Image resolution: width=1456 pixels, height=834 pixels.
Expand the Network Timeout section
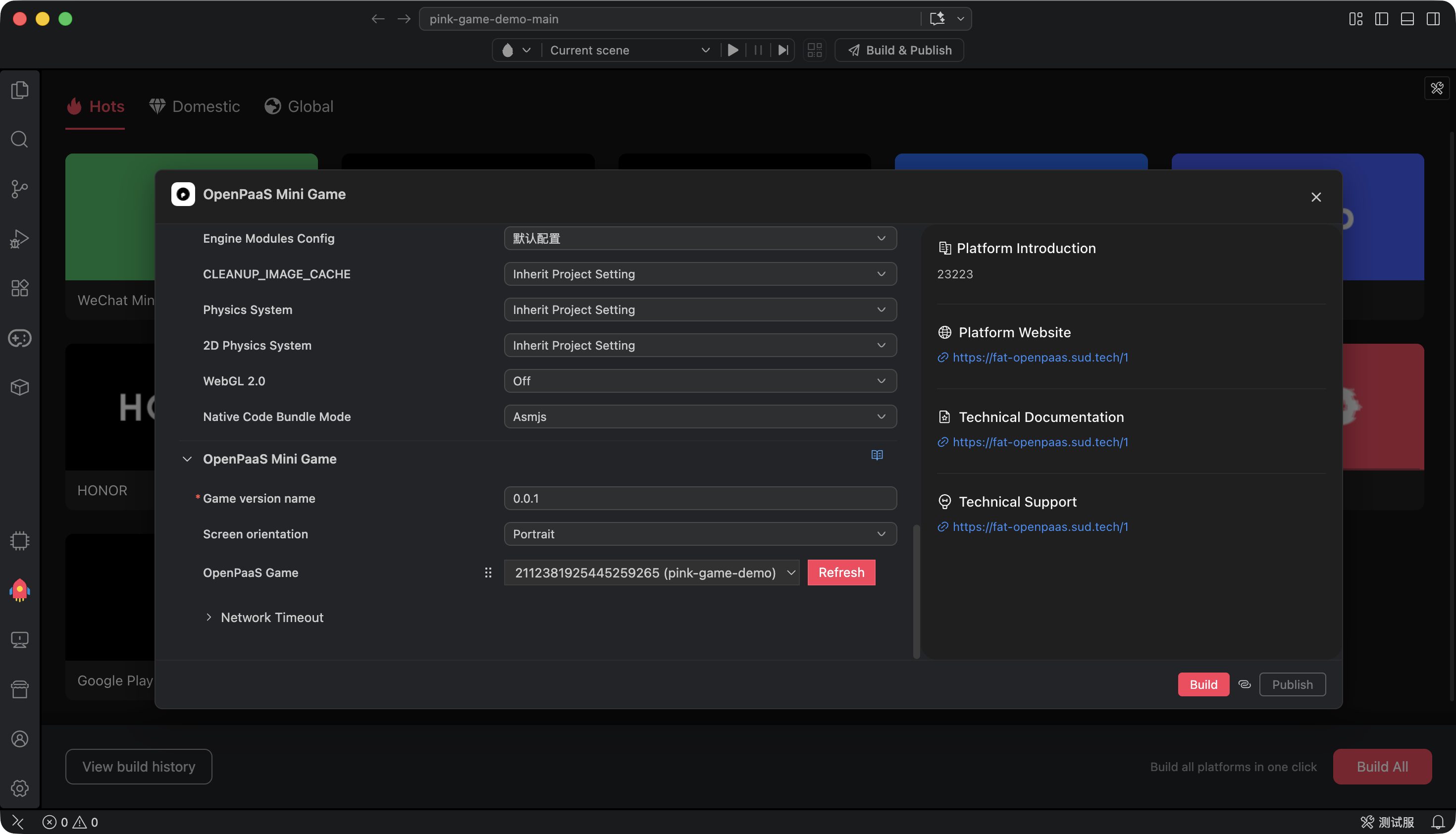coord(208,618)
